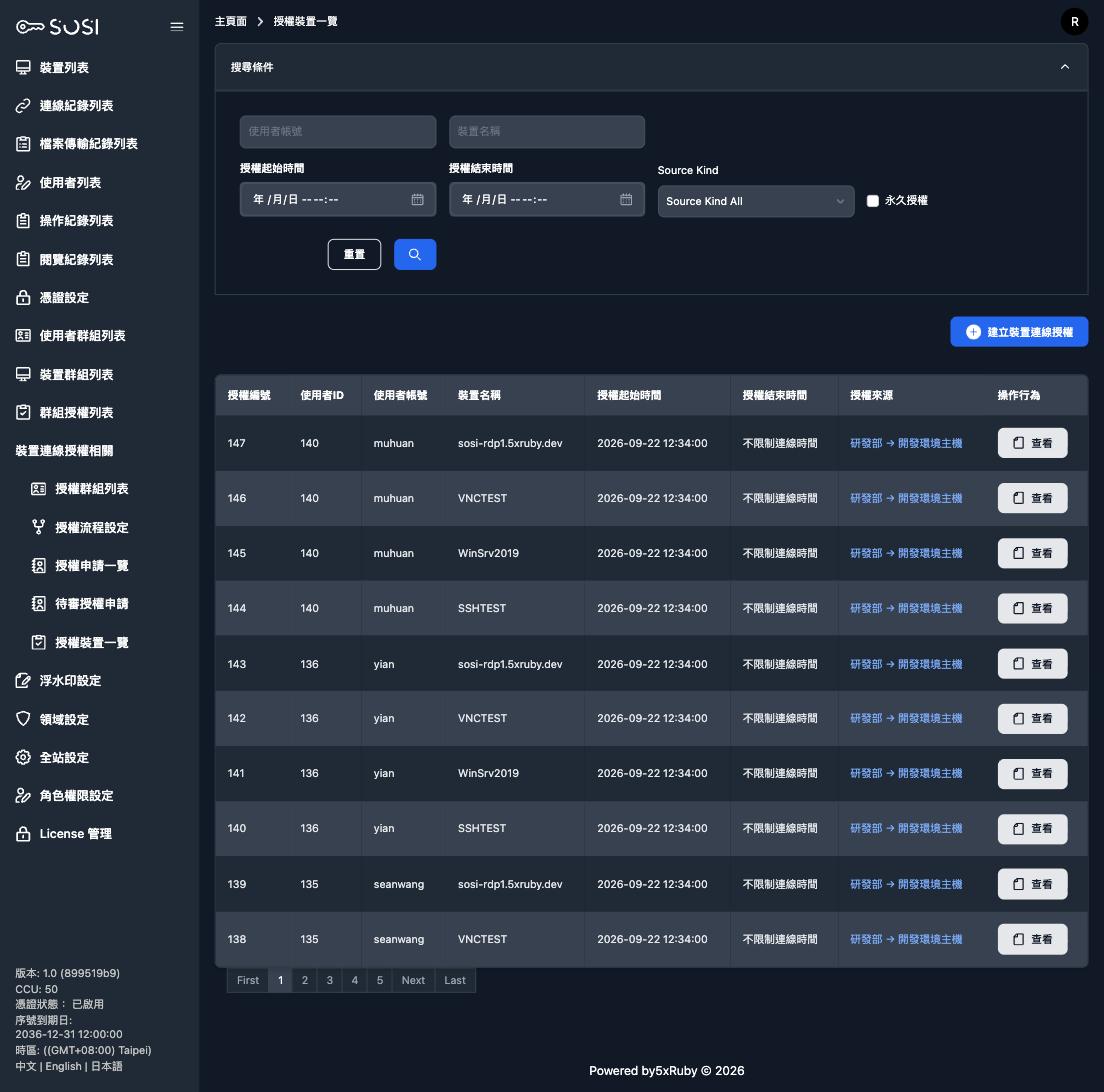
Task: Open the user avatar R icon
Action: [1074, 22]
